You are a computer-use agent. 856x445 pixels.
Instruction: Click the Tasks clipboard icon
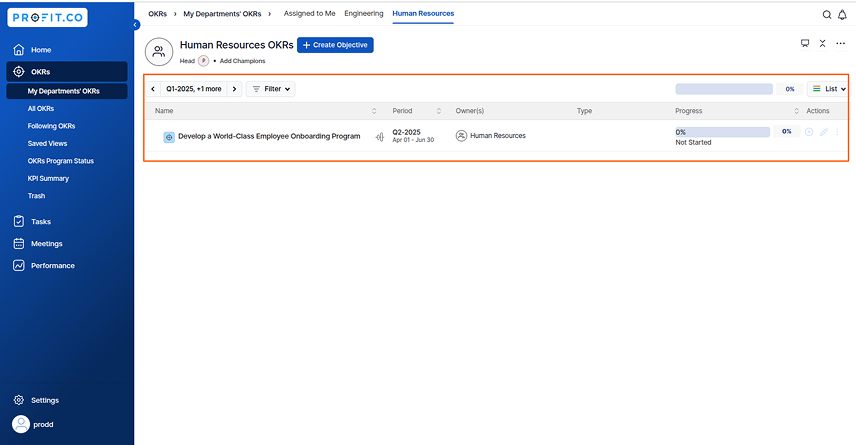tap(19, 221)
